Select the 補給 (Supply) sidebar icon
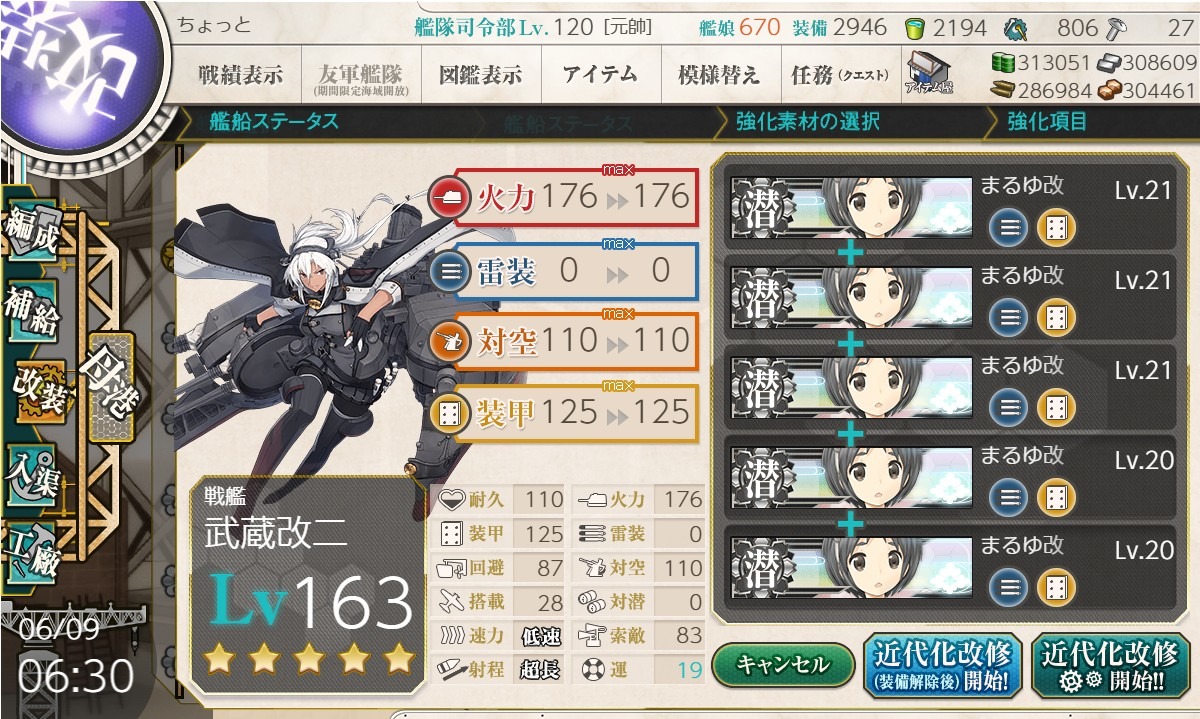 pyautogui.click(x=32, y=312)
